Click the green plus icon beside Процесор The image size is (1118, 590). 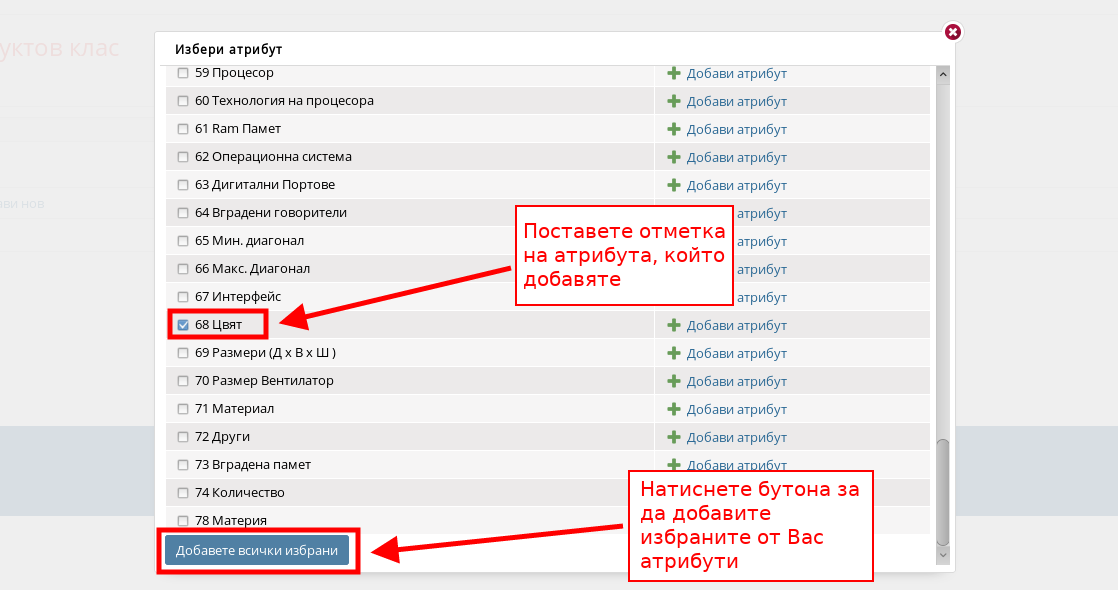pyautogui.click(x=674, y=73)
